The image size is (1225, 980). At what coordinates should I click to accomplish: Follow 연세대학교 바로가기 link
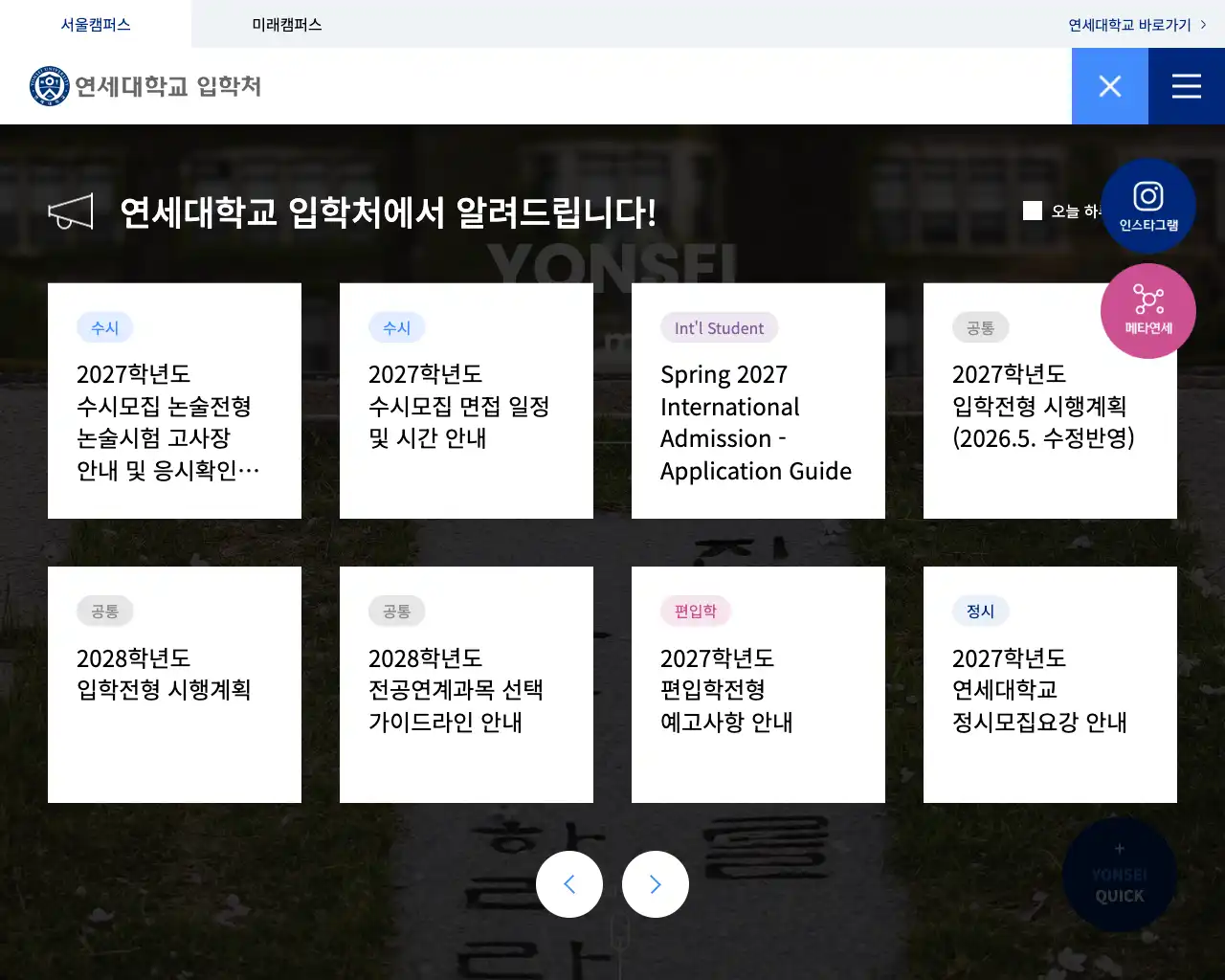coord(1137,25)
